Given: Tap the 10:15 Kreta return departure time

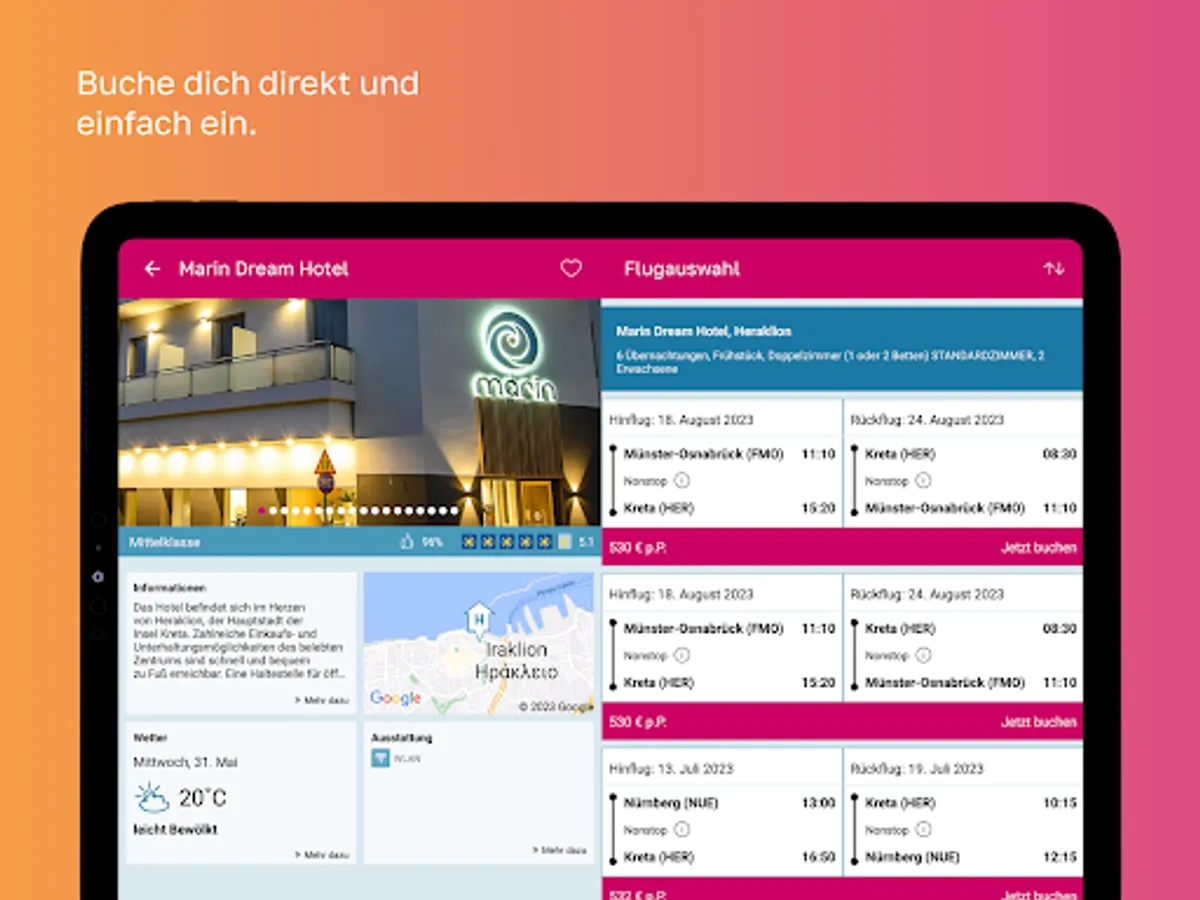Looking at the screenshot, I should pos(1059,803).
